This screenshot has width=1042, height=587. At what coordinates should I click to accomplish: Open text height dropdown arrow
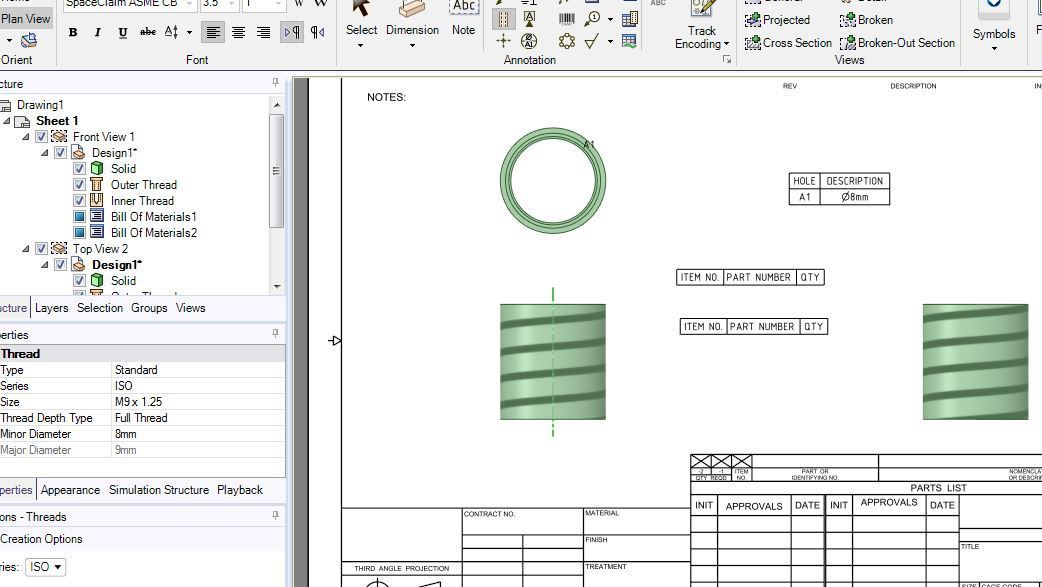(189, 32)
